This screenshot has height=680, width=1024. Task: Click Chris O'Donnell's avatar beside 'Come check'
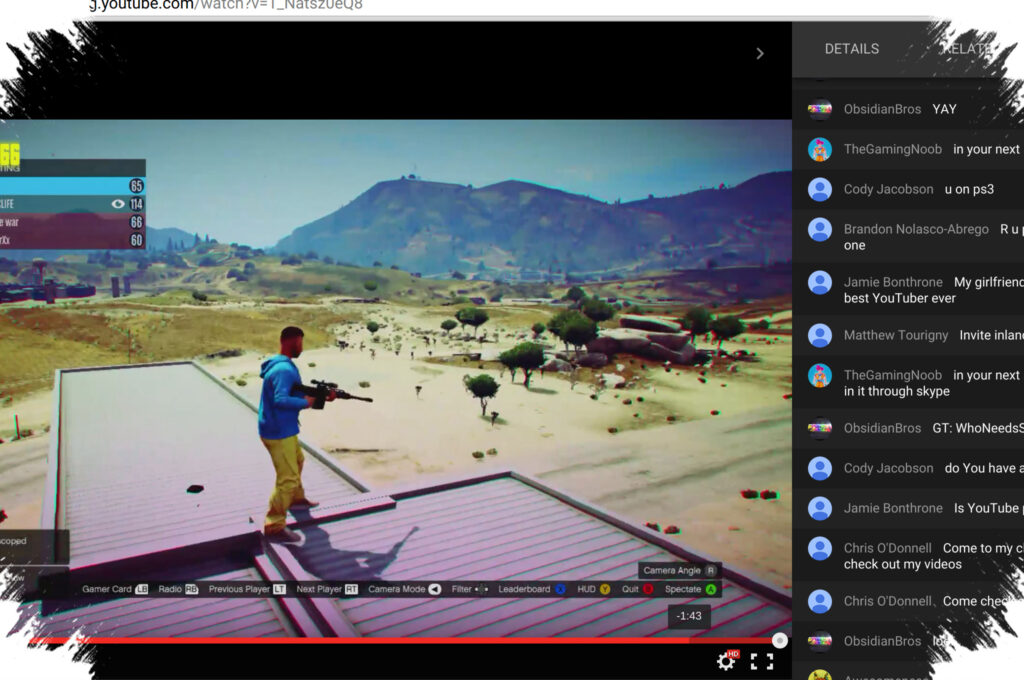[820, 601]
